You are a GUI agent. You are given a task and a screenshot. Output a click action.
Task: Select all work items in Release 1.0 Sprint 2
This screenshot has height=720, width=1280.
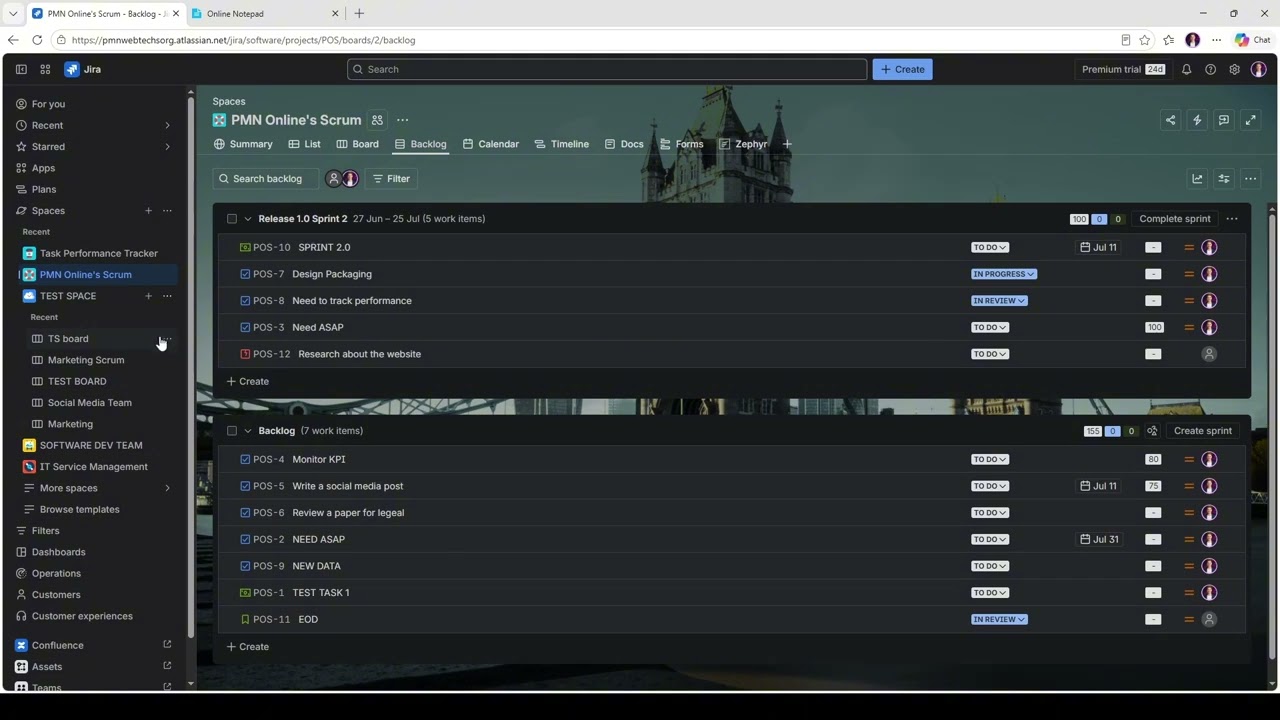coord(232,219)
